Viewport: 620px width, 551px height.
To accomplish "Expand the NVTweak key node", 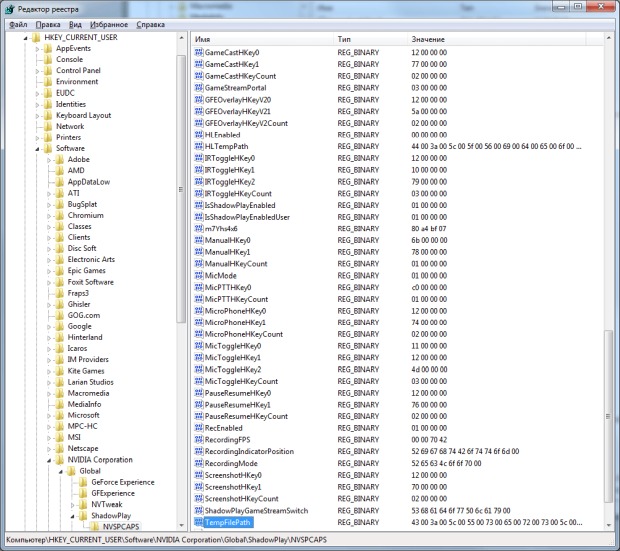I will tap(73, 505).
